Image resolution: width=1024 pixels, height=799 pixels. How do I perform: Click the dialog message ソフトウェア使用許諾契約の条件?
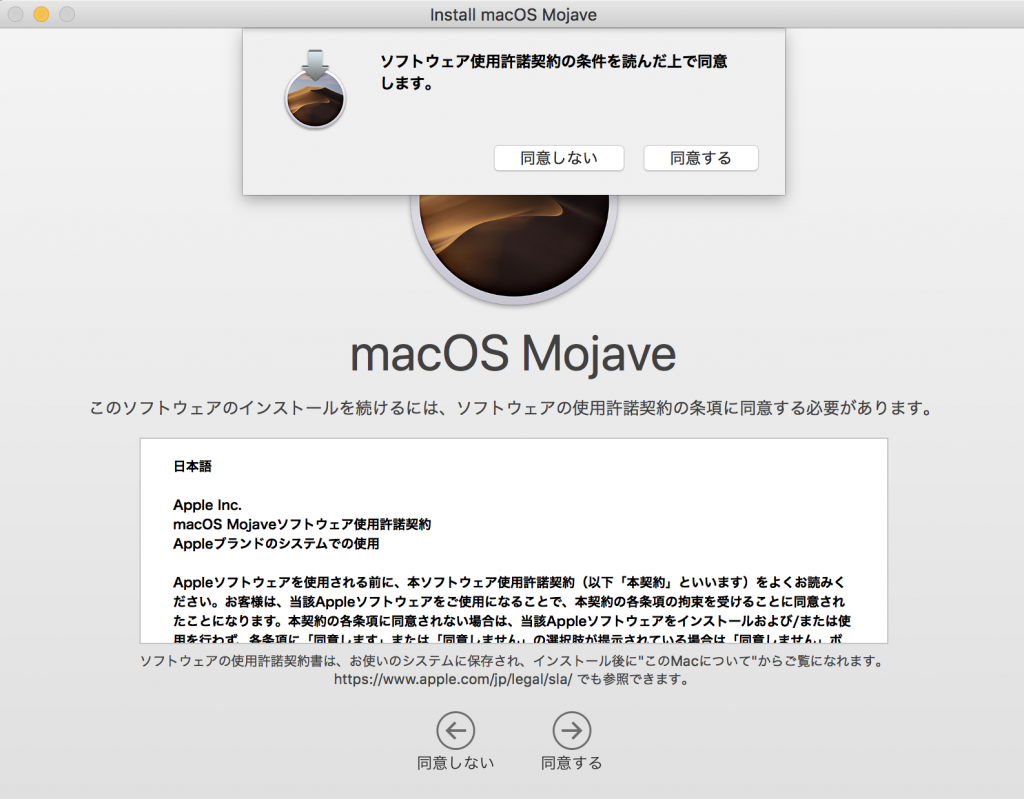pyautogui.click(x=554, y=72)
